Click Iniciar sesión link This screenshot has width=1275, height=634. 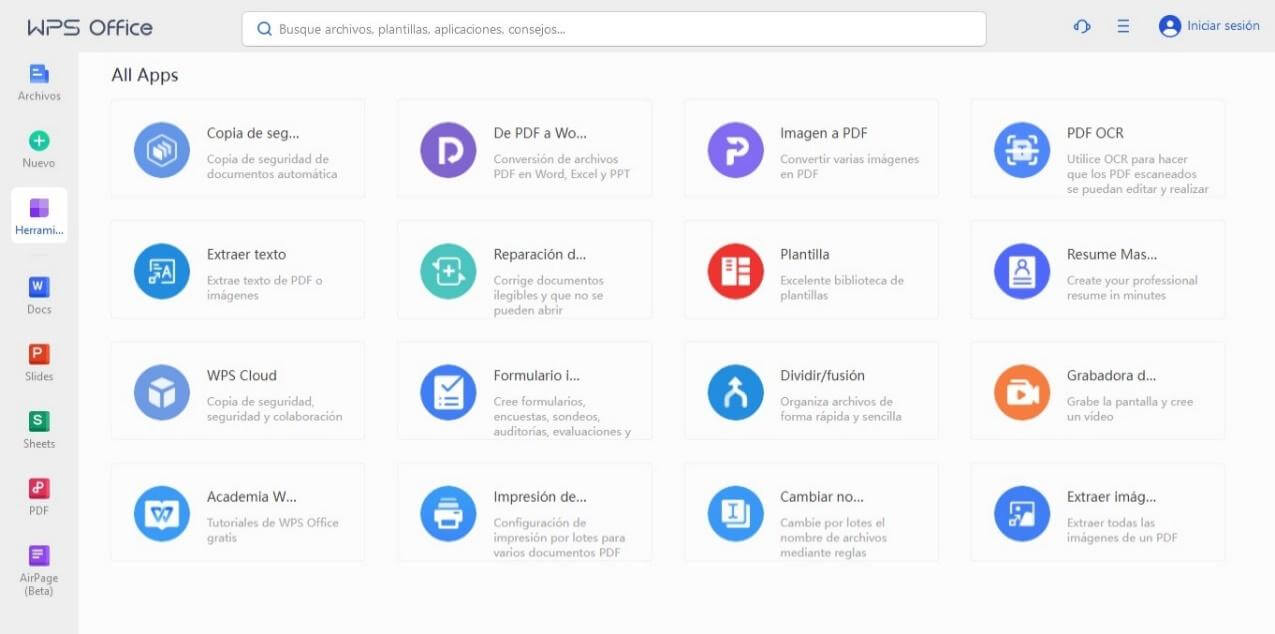click(1223, 26)
